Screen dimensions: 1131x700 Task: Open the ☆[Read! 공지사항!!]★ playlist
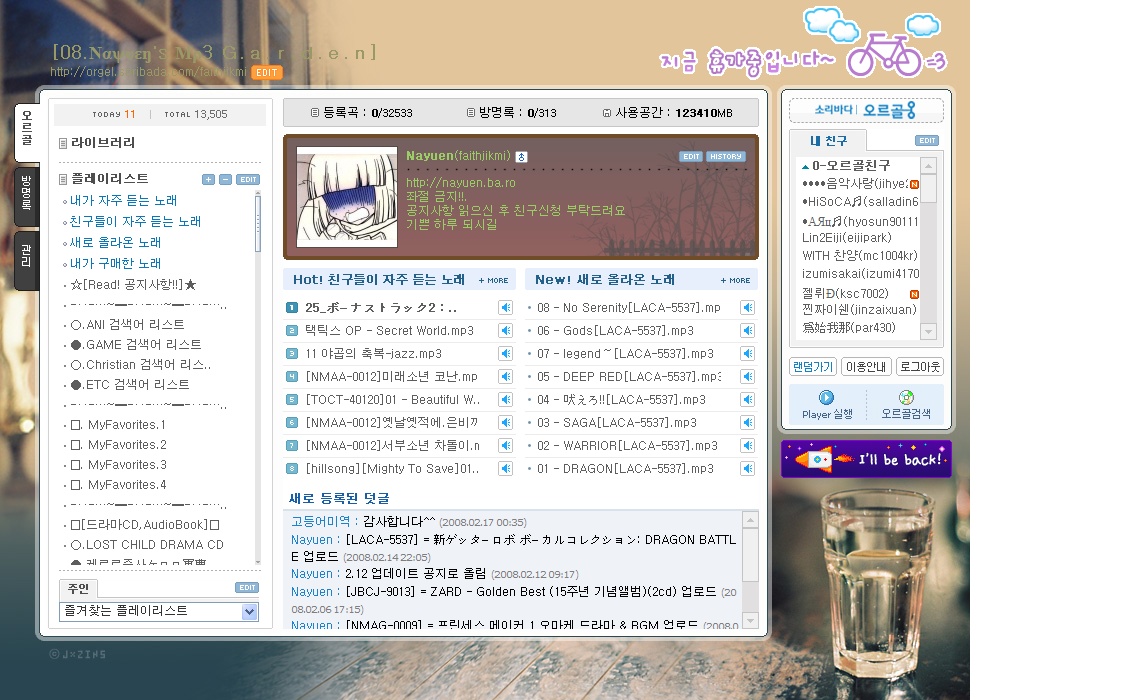click(133, 285)
